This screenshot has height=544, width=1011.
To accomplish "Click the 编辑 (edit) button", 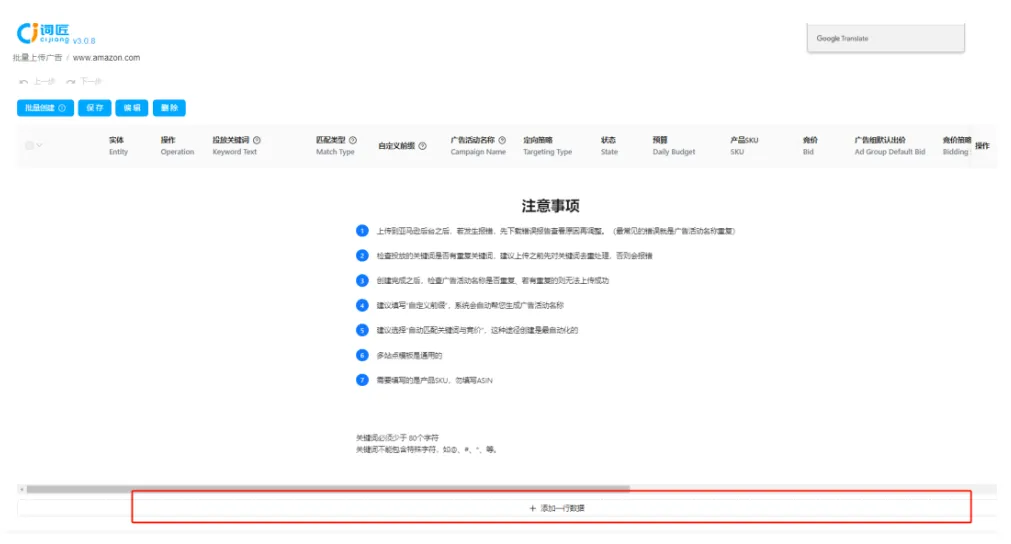I will click(x=132, y=108).
